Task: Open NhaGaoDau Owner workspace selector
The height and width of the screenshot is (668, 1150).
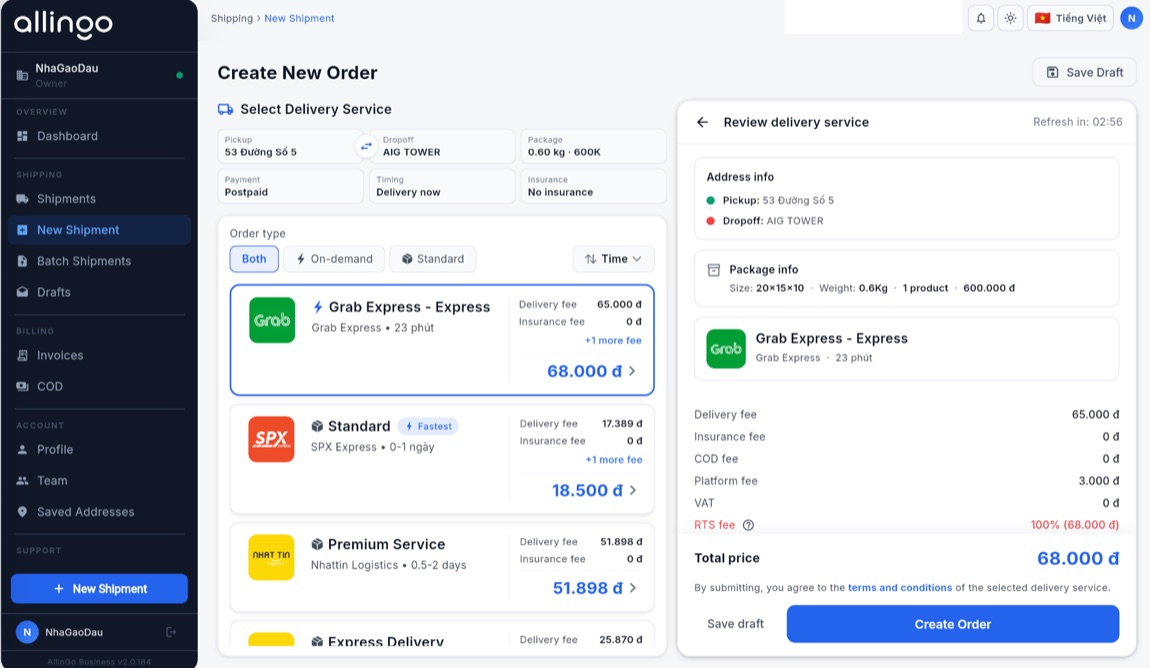Action: click(x=99, y=75)
